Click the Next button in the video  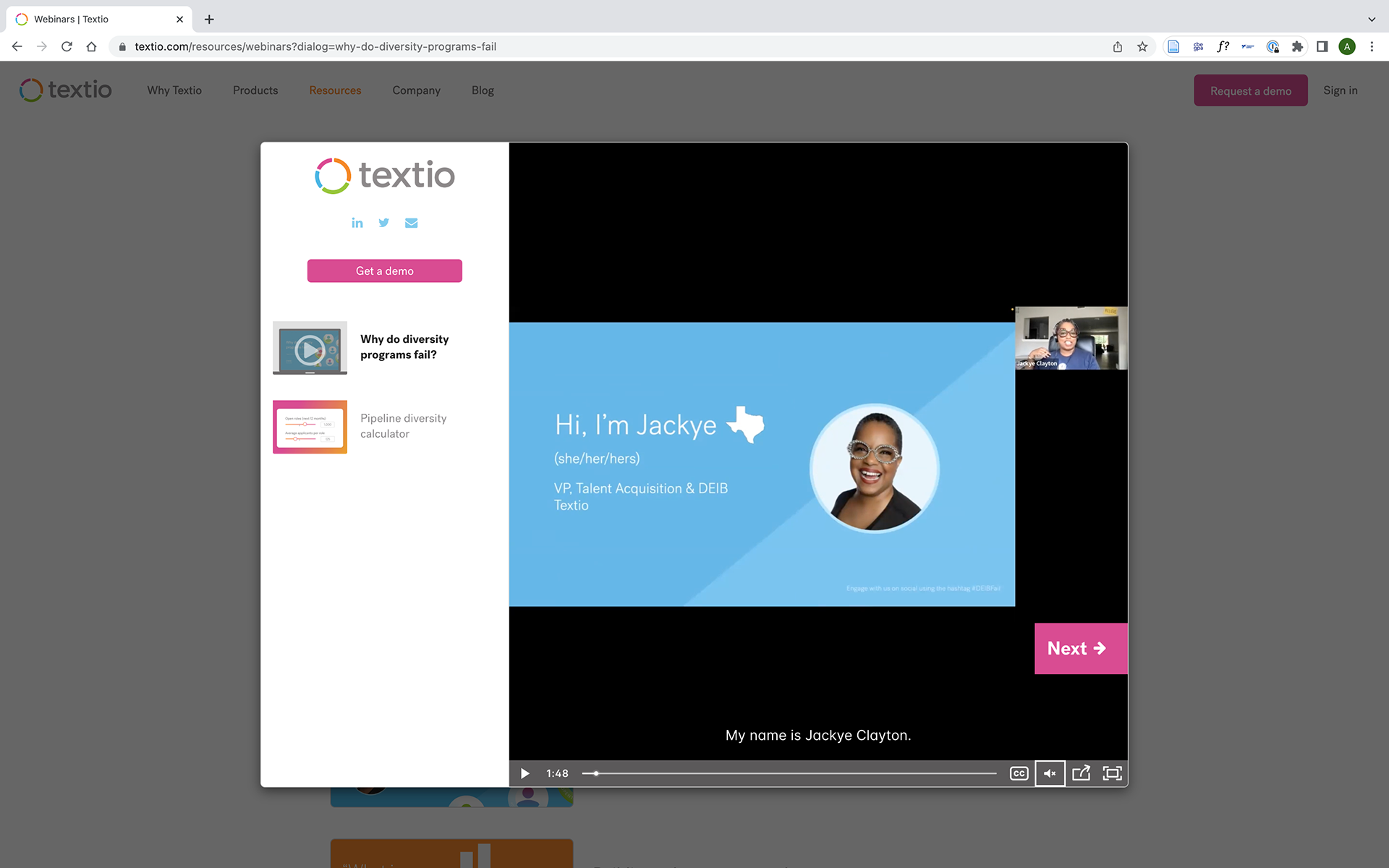(1081, 648)
